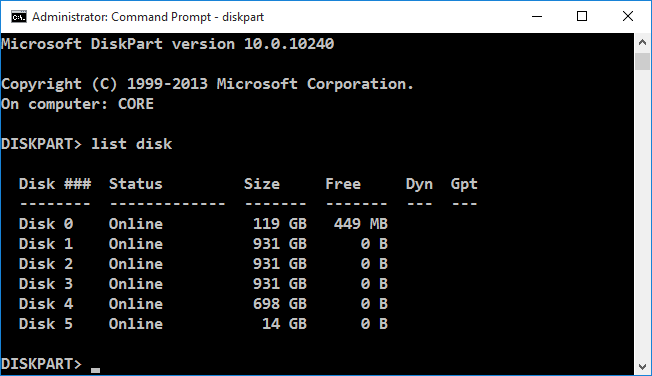
Task: Click the empty scrollbar track below thumb
Action: (x=642, y=214)
